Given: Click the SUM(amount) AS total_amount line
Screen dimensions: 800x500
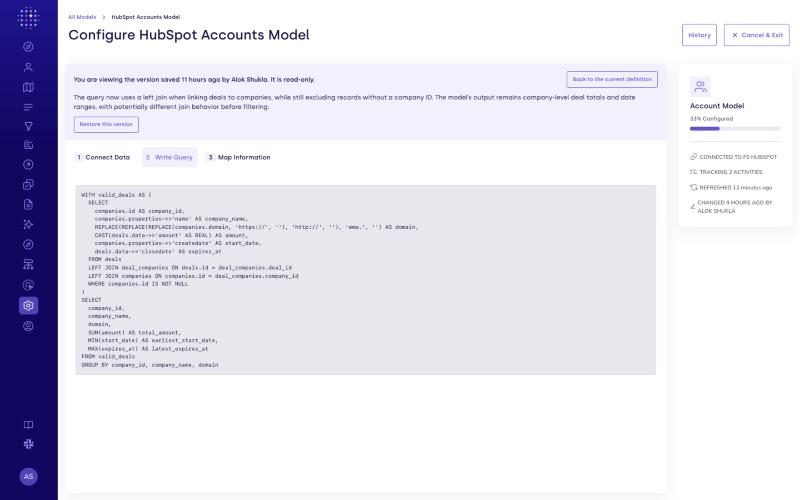Looking at the screenshot, I should 134,332.
